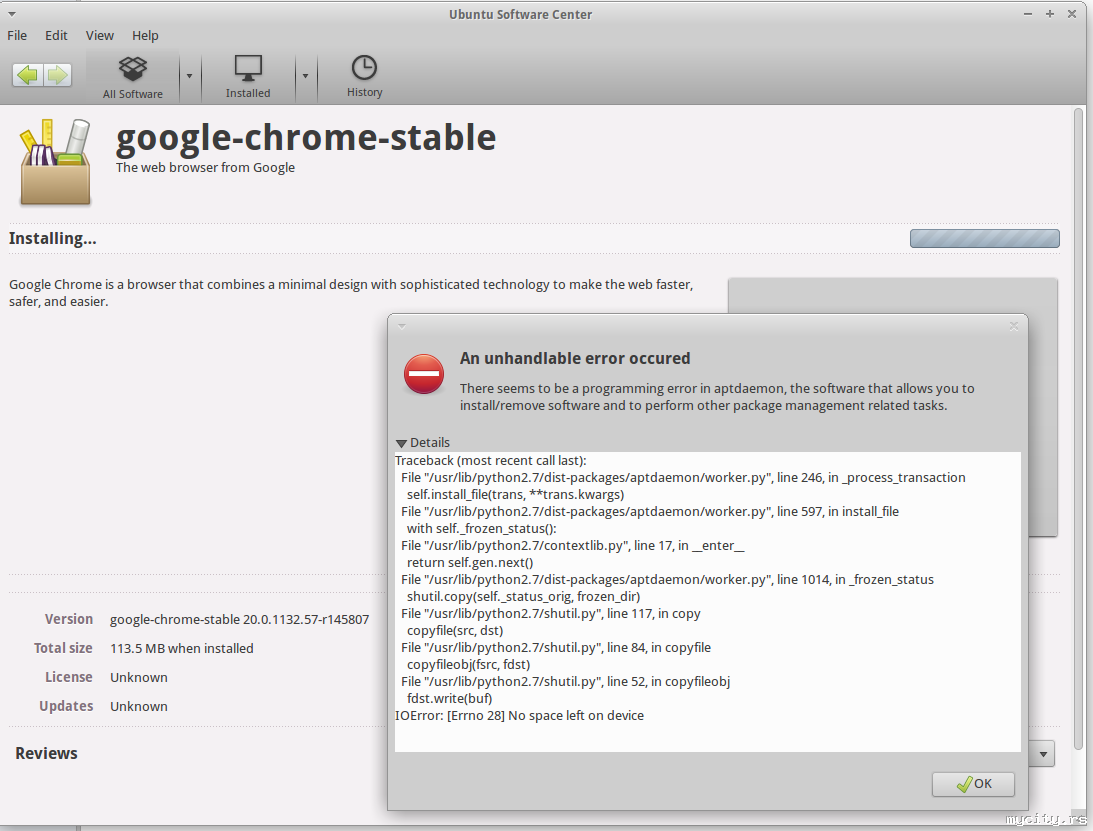Screen dimensions: 1093x831
Task: Click the google-chrome-stable package icon
Action: pos(56,163)
